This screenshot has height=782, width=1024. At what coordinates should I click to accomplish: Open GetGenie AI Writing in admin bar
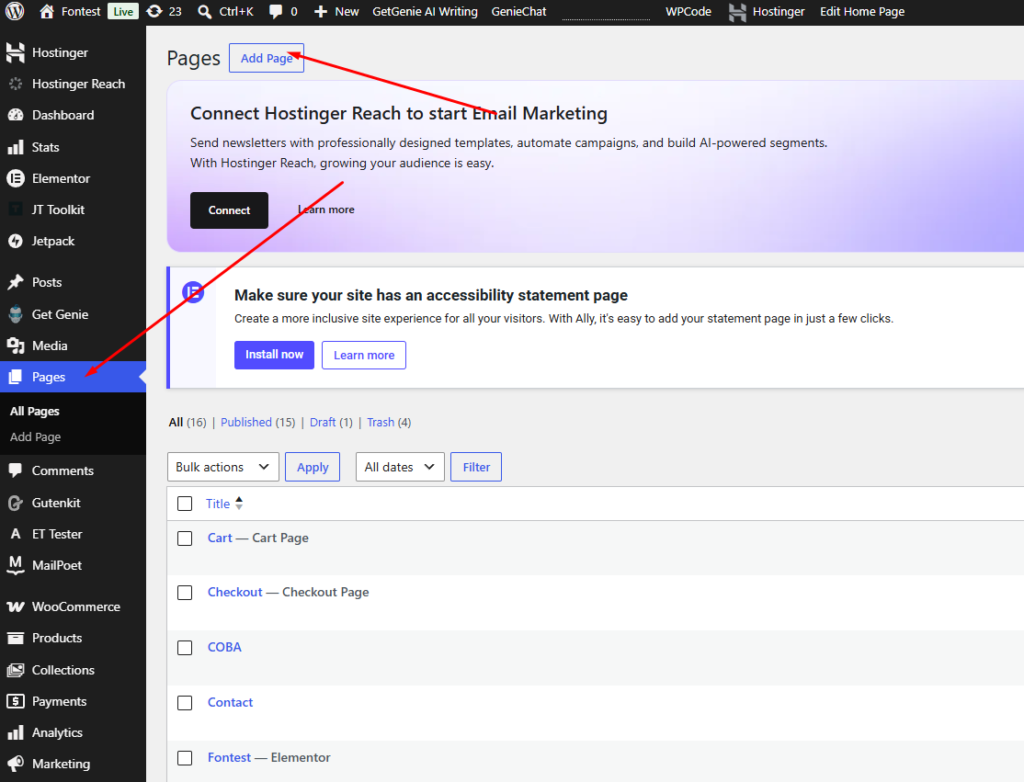coord(424,12)
